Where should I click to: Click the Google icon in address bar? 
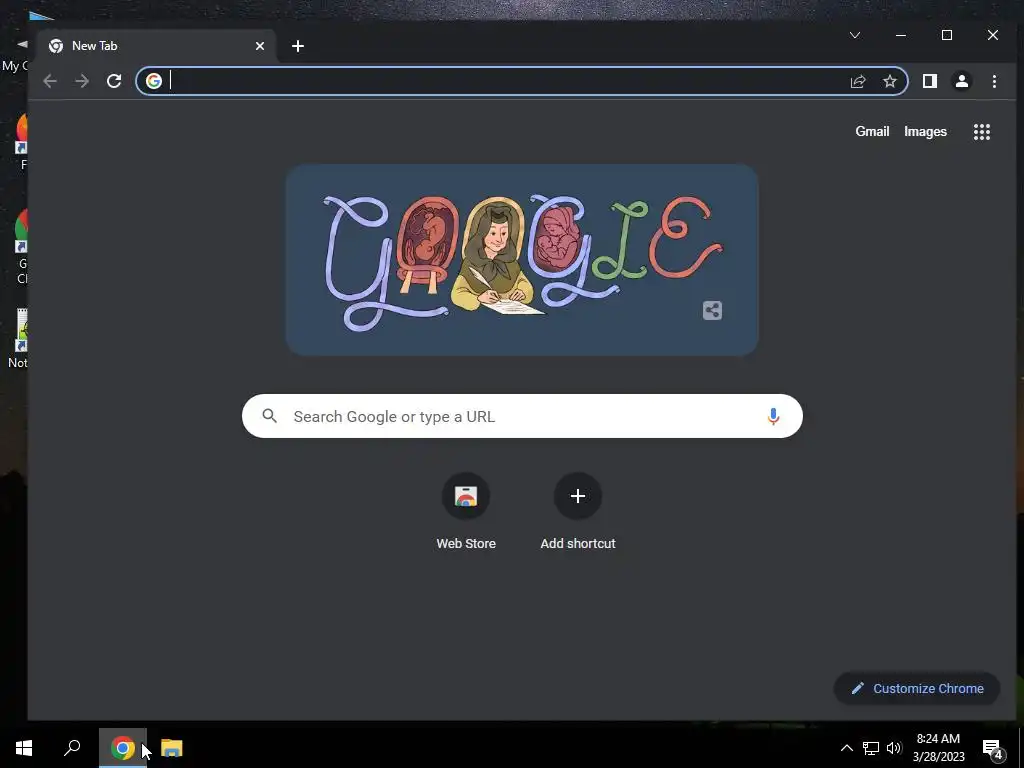pyautogui.click(x=153, y=81)
